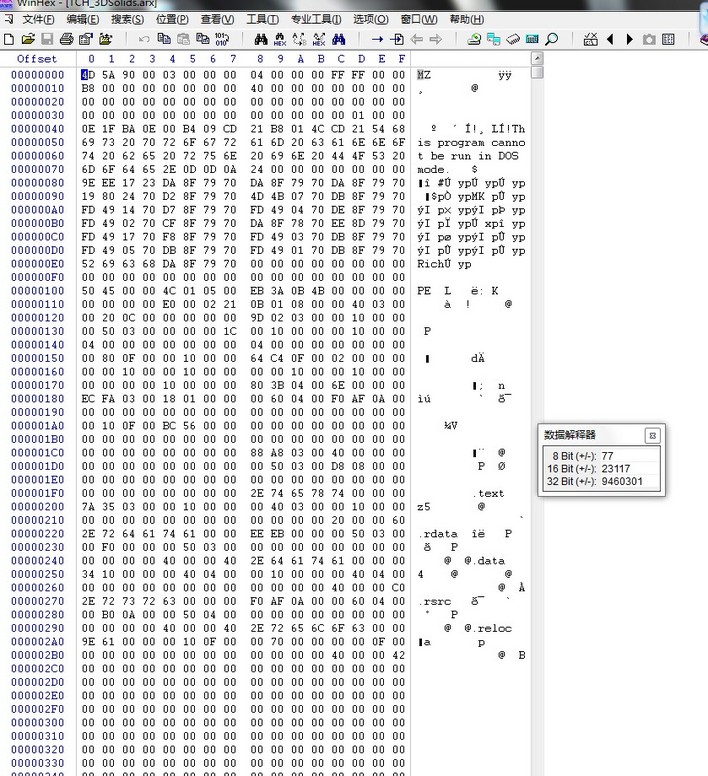
Task: Open the 搜索(S) Search menu
Action: 127,19
